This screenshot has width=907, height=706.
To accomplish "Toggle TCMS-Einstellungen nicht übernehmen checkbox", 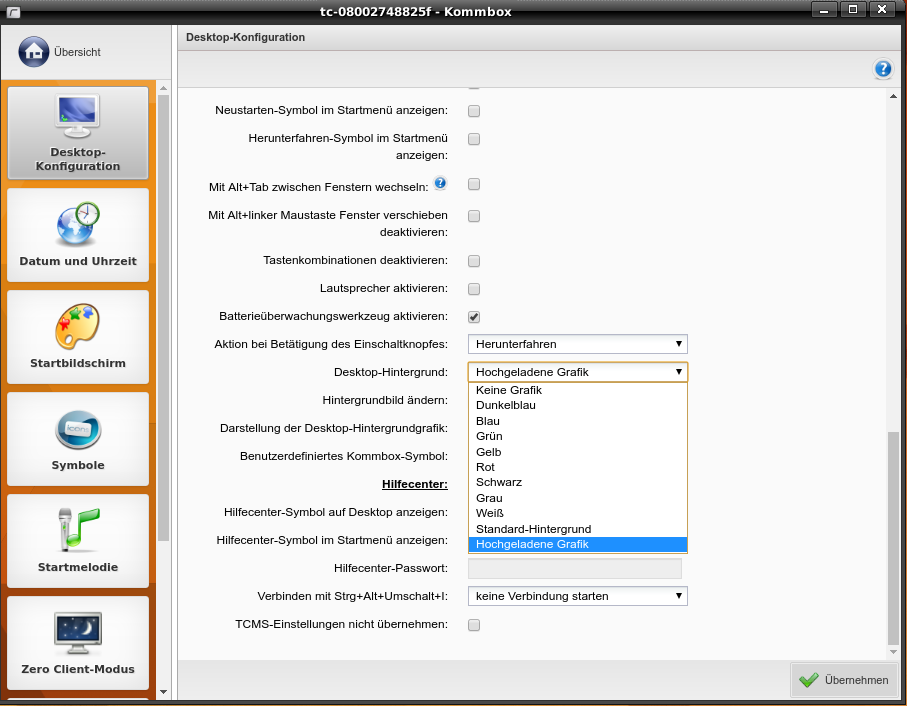I will click(x=474, y=625).
